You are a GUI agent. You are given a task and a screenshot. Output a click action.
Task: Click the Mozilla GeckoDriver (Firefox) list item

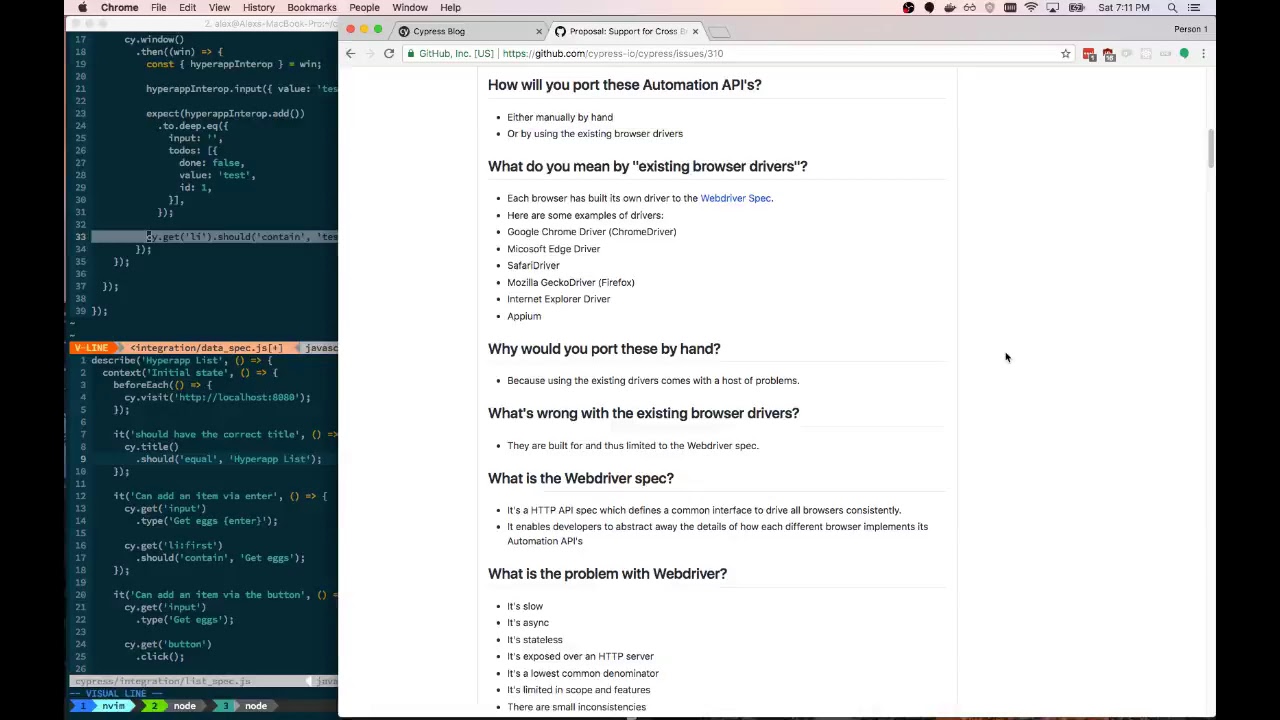coord(570,282)
